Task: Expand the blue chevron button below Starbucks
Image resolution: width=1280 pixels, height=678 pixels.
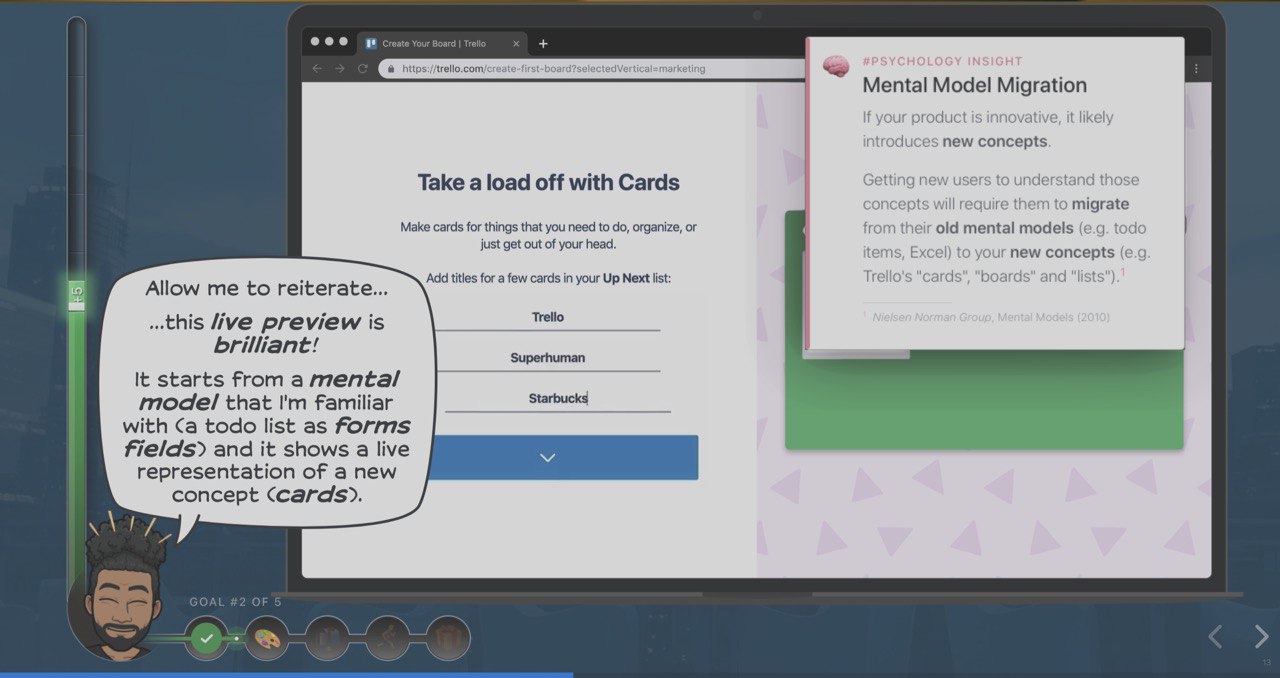Action: pos(547,457)
